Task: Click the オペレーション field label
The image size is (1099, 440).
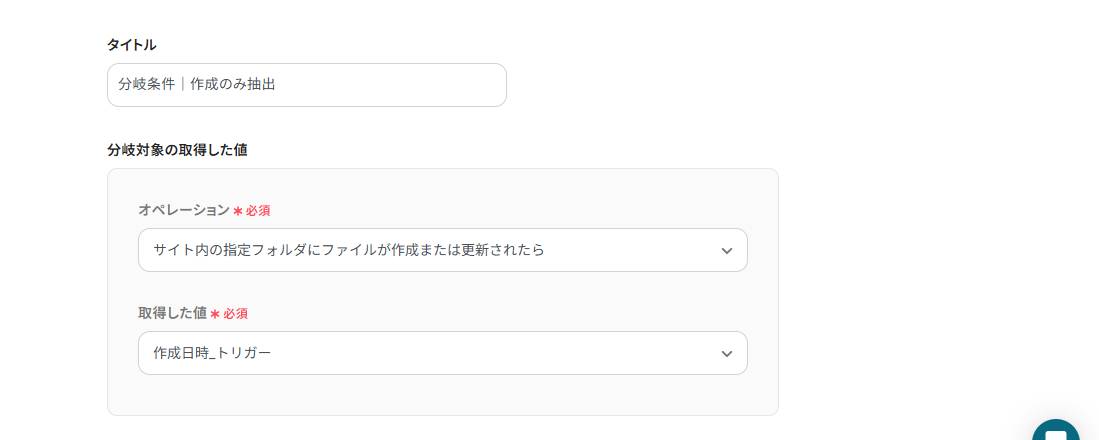Action: 183,210
